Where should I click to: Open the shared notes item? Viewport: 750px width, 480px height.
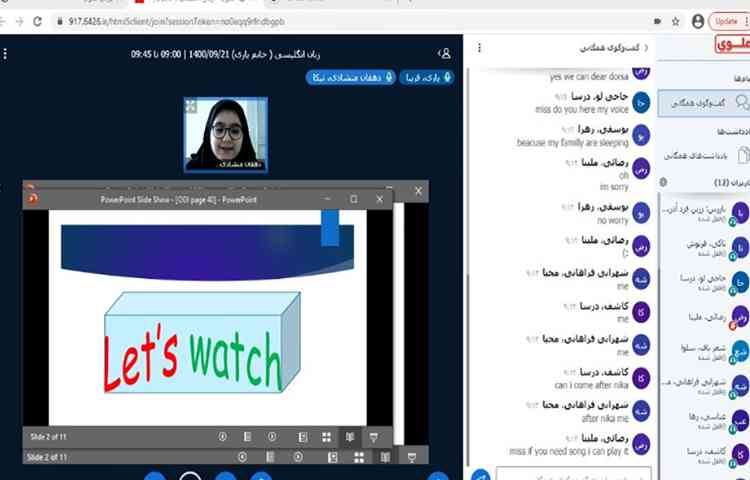(706, 155)
